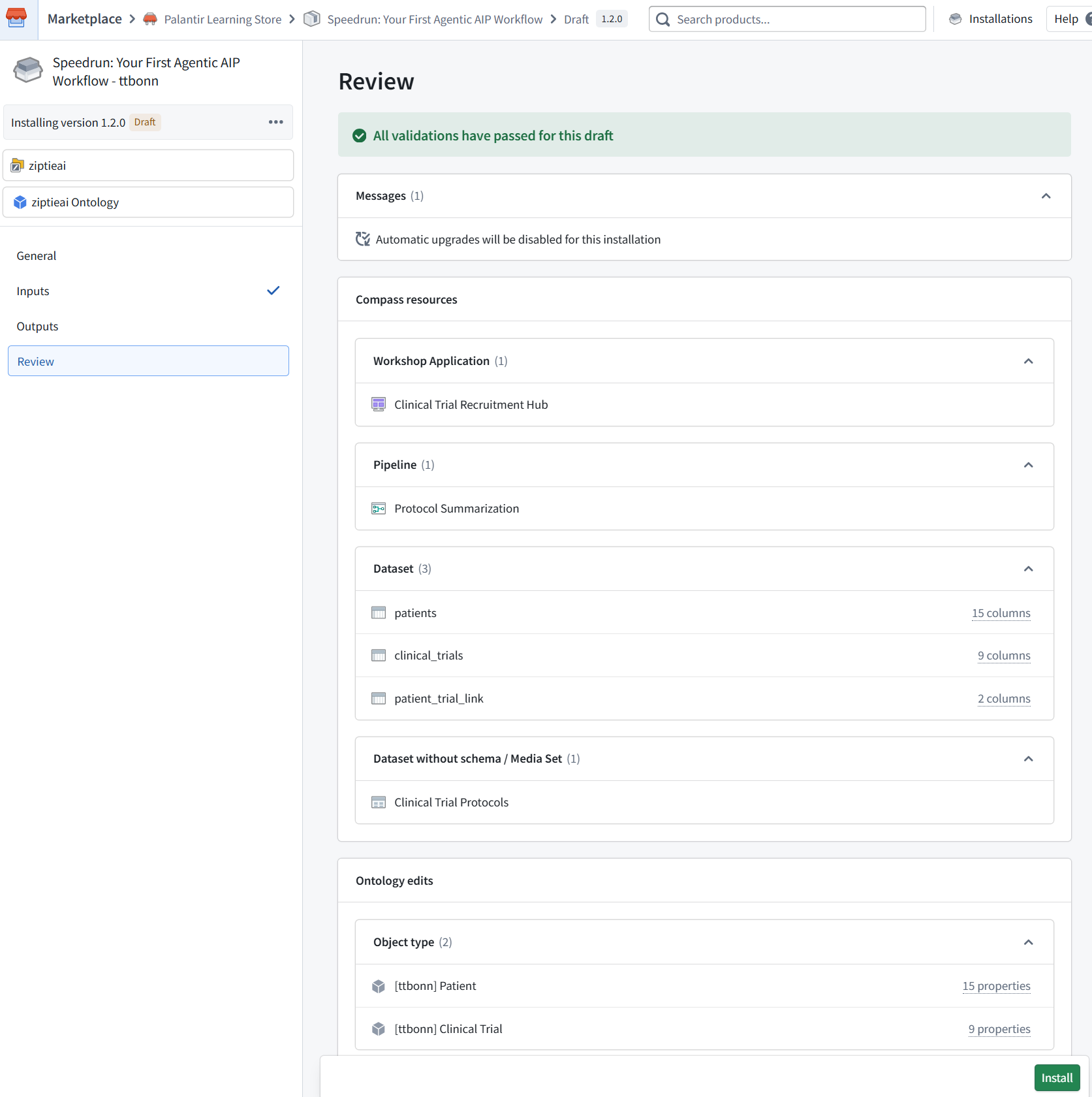Collapse the Pipeline section

click(x=1028, y=465)
